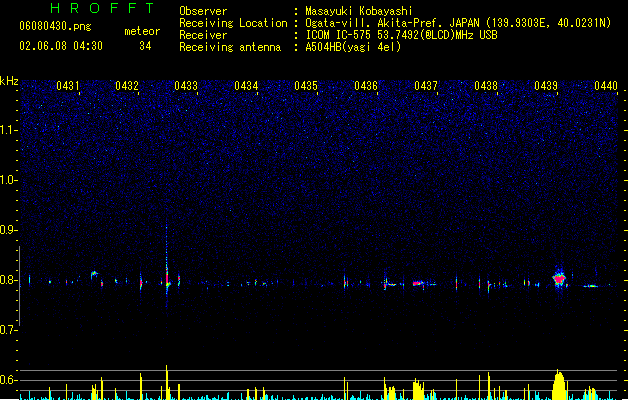Click the 0438 time marker
This screenshot has height=400, width=629.
[486, 86]
